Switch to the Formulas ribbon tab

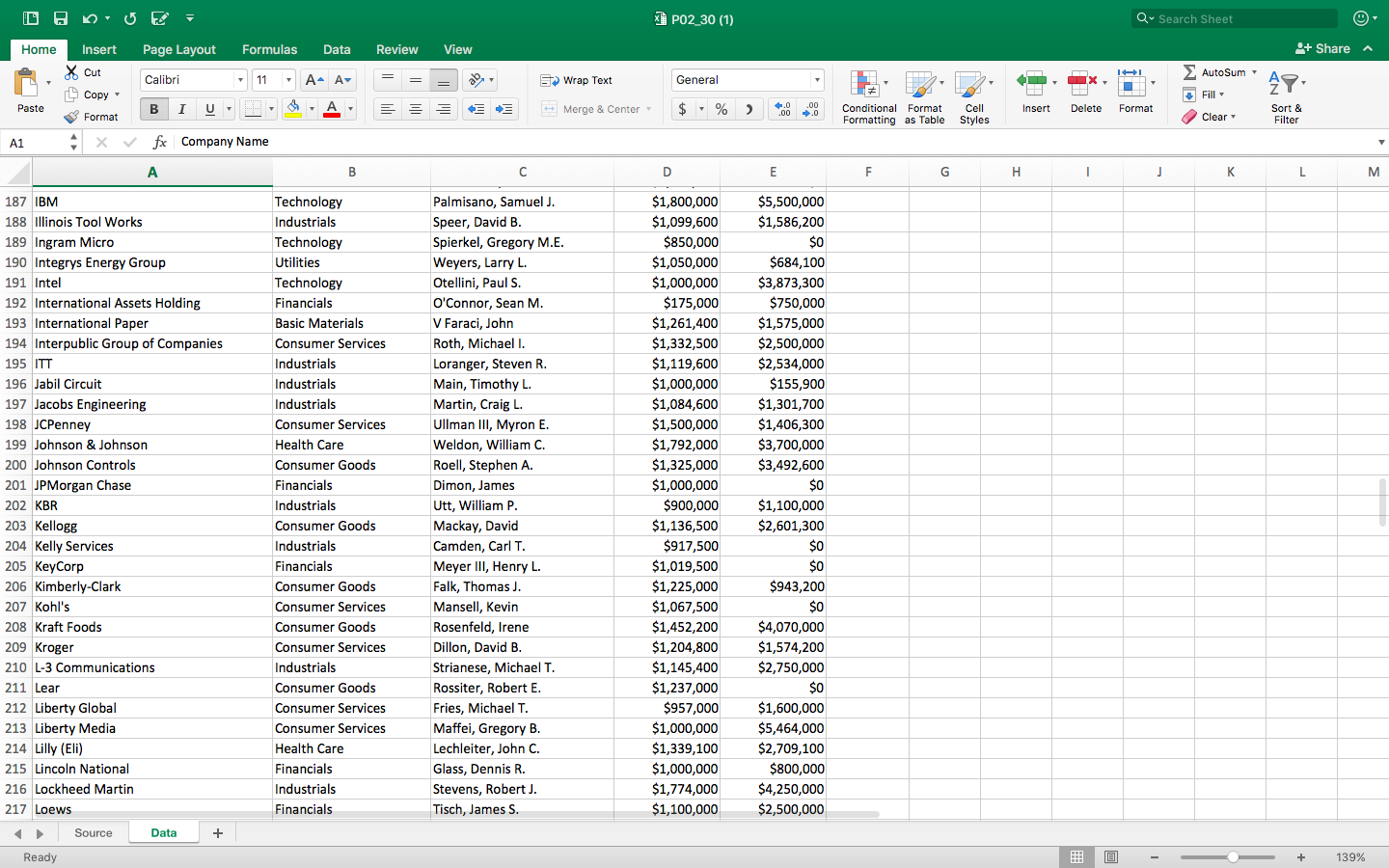(x=269, y=49)
